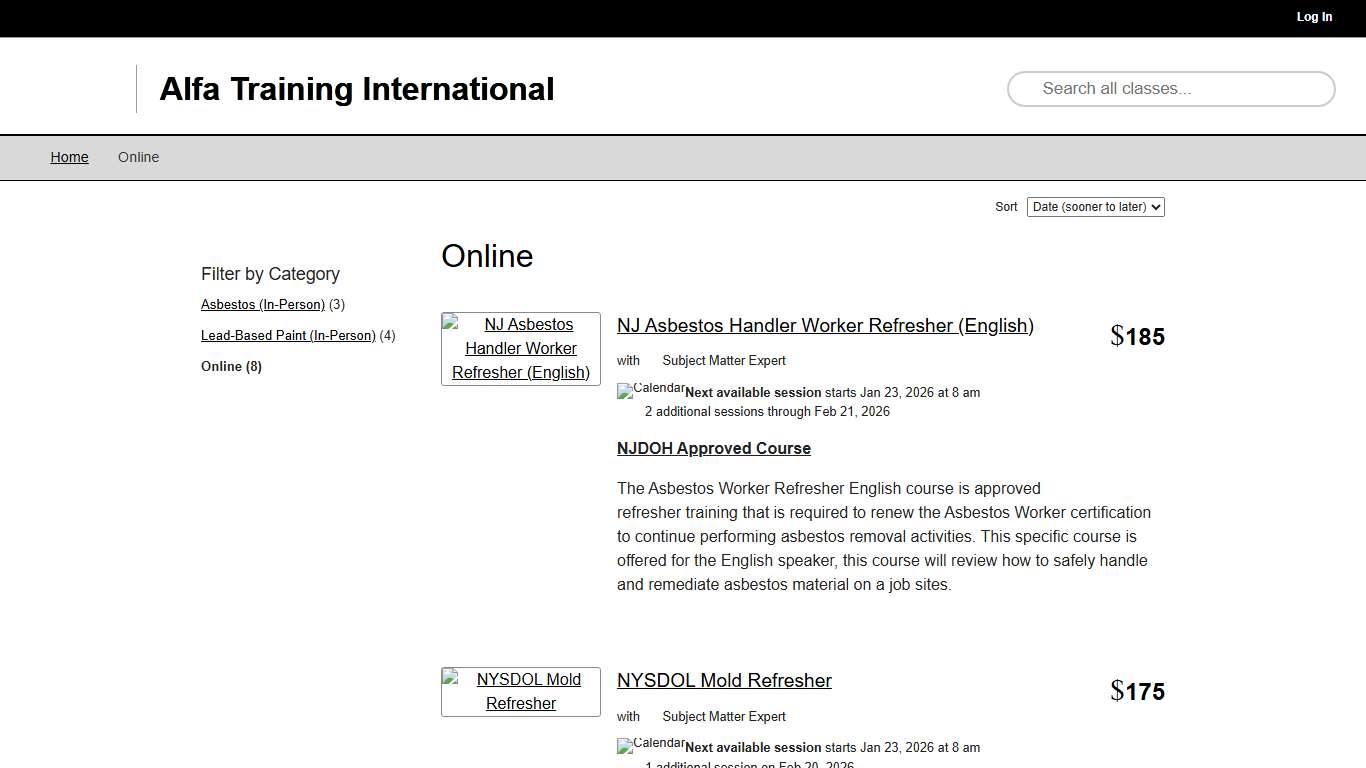Select Date (sooner to later) sort option
Screen dimensions: 1366x768
[x=1095, y=207]
